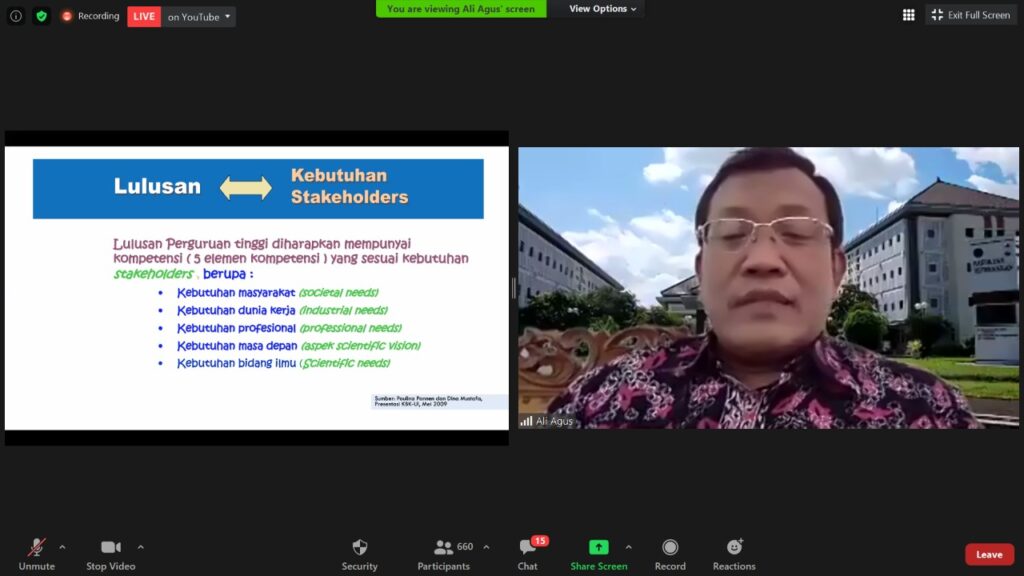Open the gallery grid view icon

click(908, 15)
